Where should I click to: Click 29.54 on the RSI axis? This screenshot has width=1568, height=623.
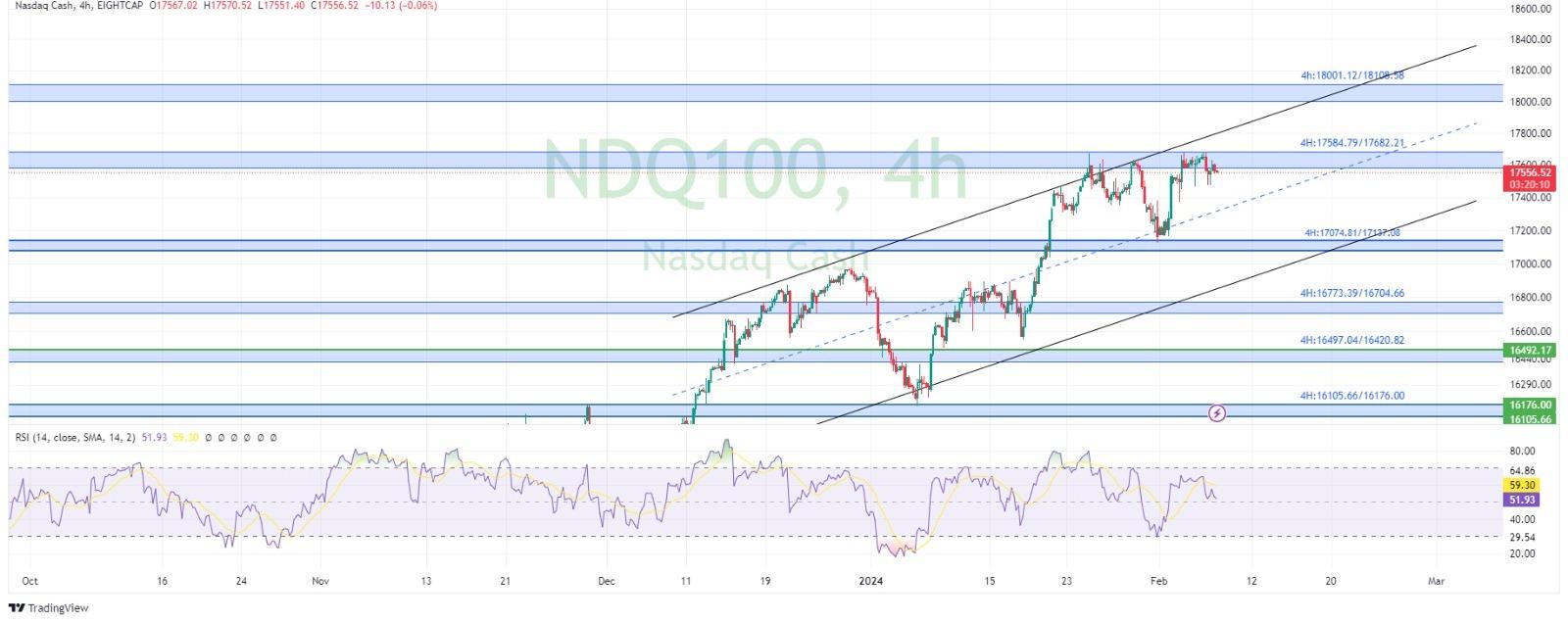(1522, 538)
